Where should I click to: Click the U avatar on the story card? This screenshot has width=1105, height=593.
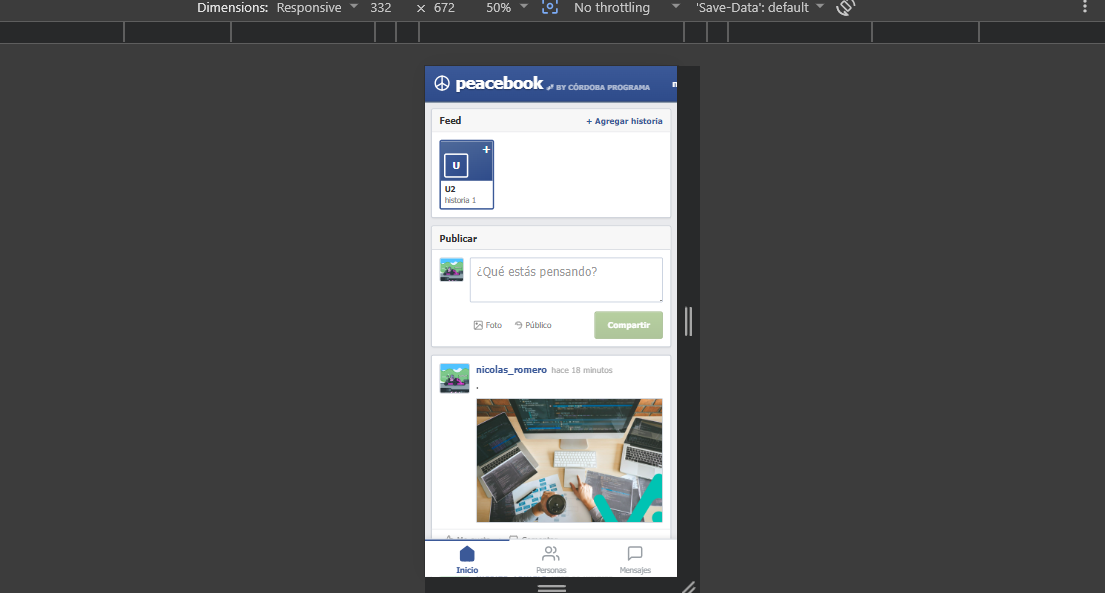click(456, 166)
